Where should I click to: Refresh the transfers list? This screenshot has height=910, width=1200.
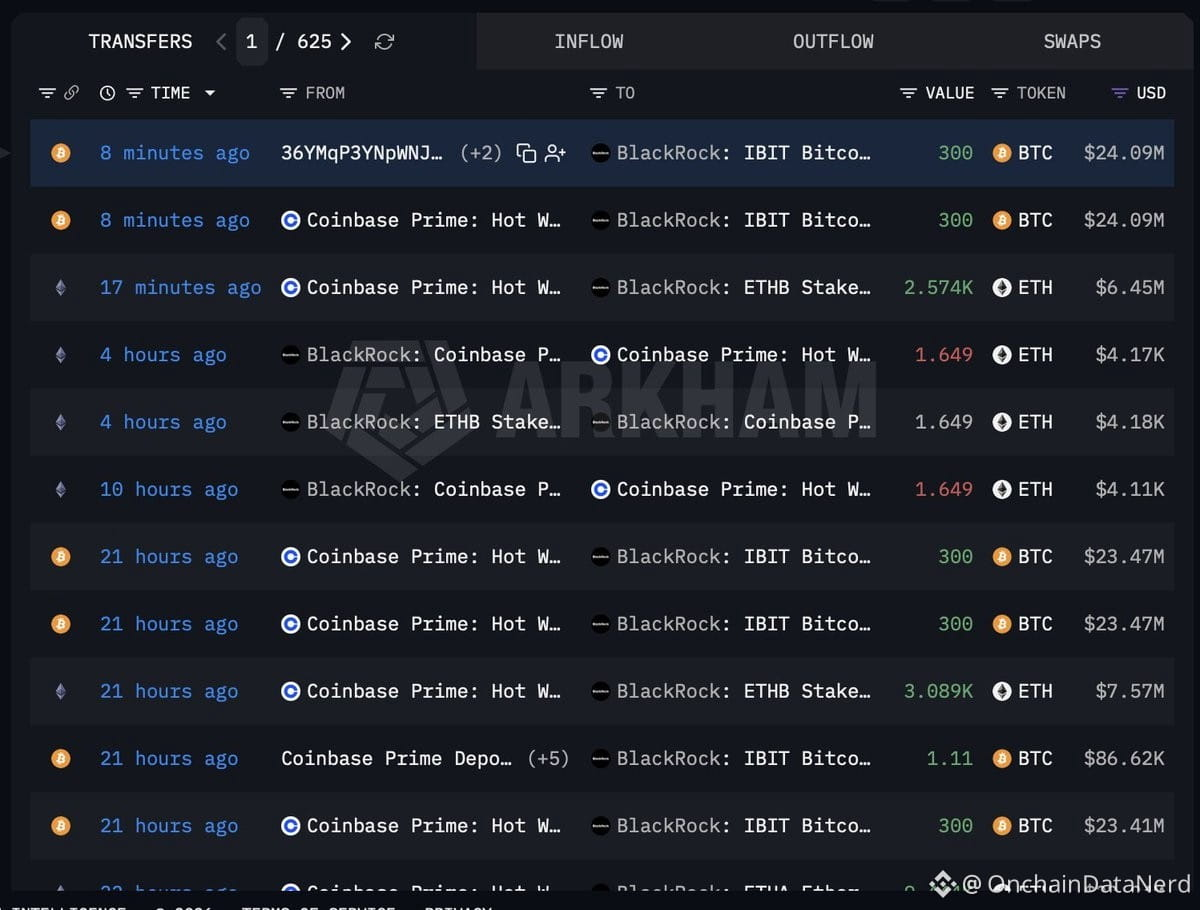tap(384, 42)
